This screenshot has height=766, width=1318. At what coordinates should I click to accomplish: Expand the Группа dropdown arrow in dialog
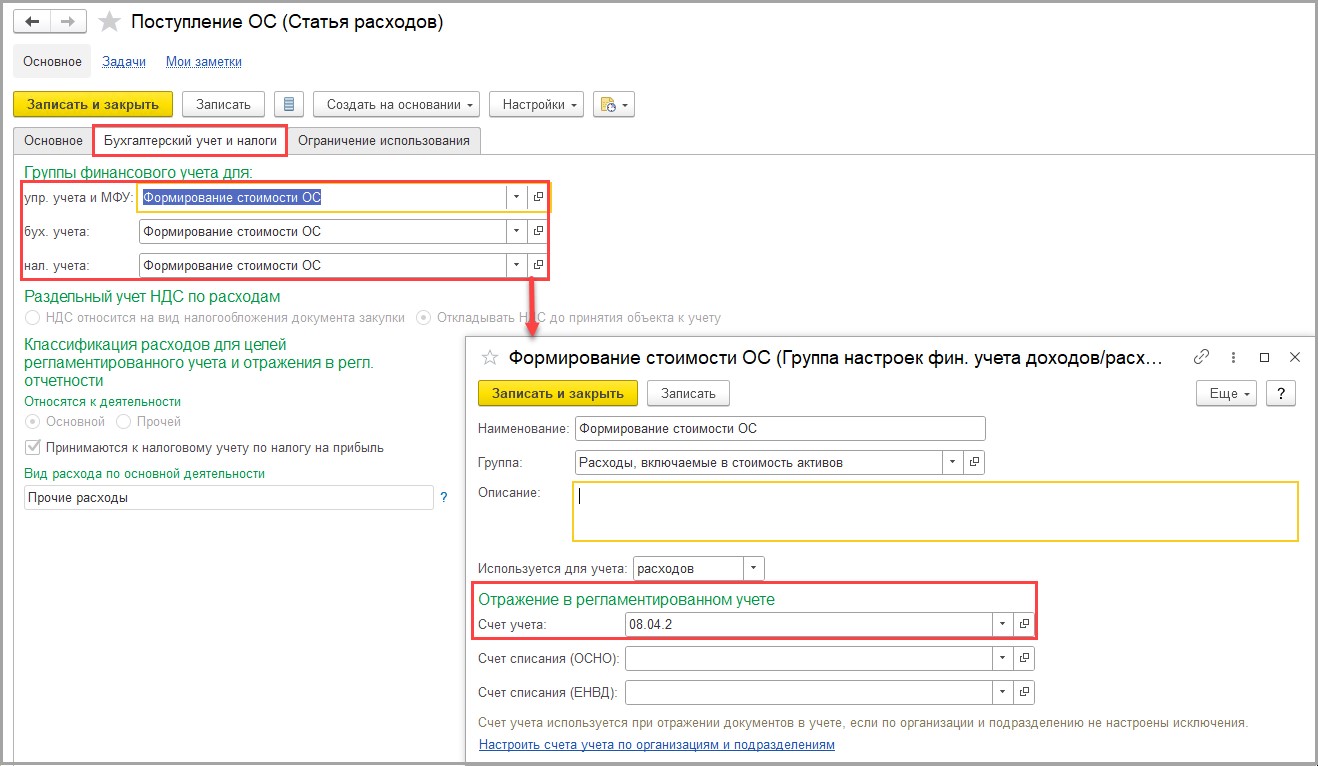coord(953,462)
